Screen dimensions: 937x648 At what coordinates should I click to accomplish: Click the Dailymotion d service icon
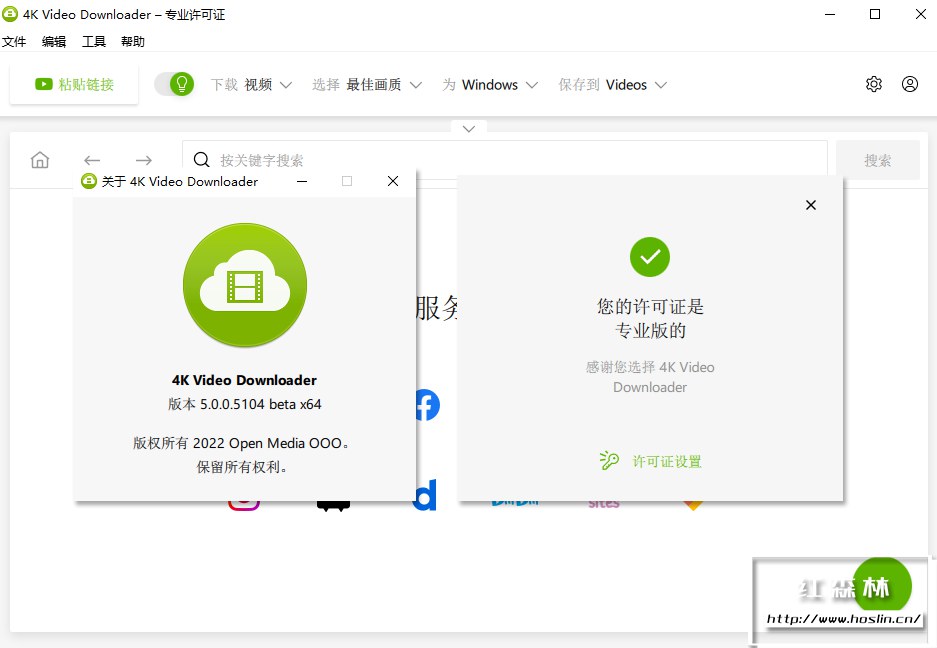pos(425,495)
